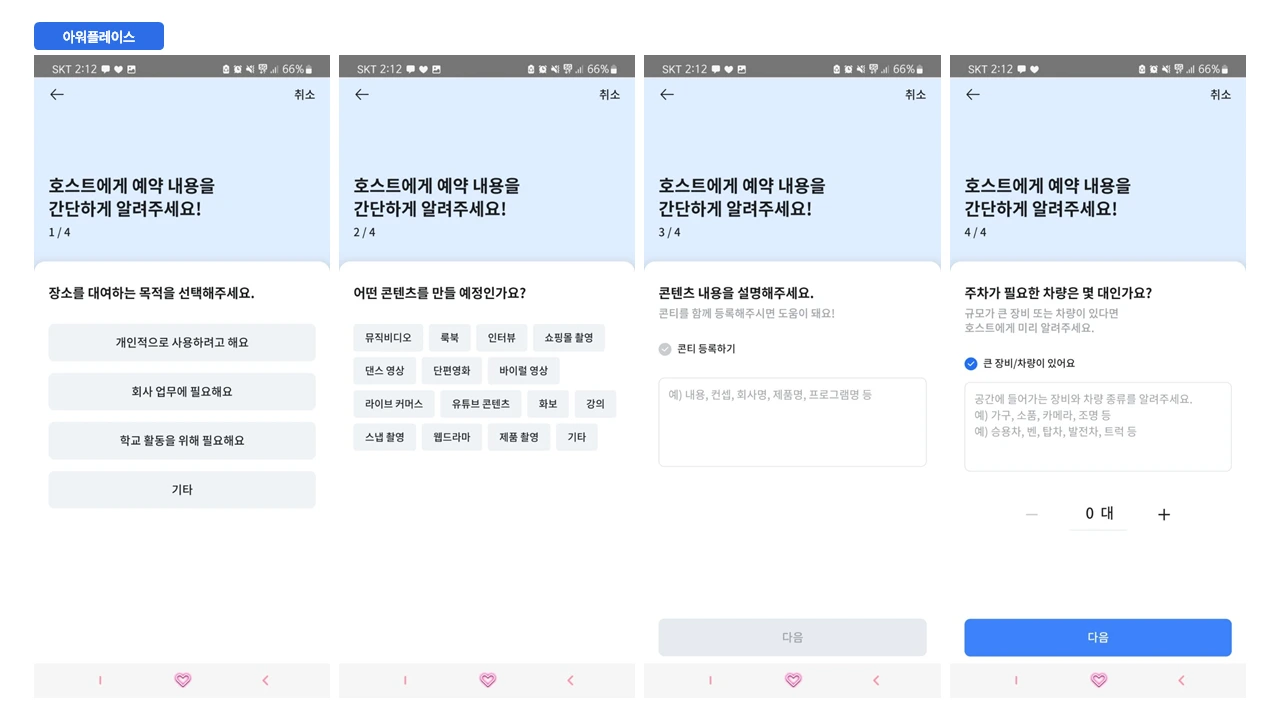
Task: Choose the 기타 chip on step 2/4 screen
Action: (577, 437)
